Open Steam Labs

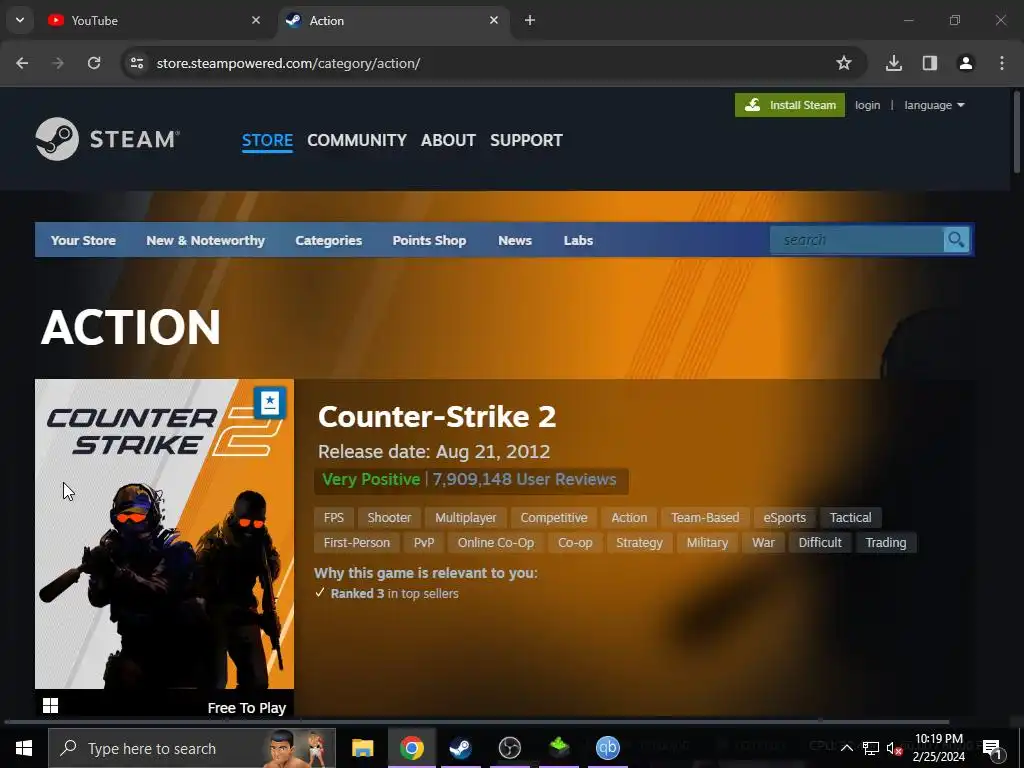(x=578, y=240)
